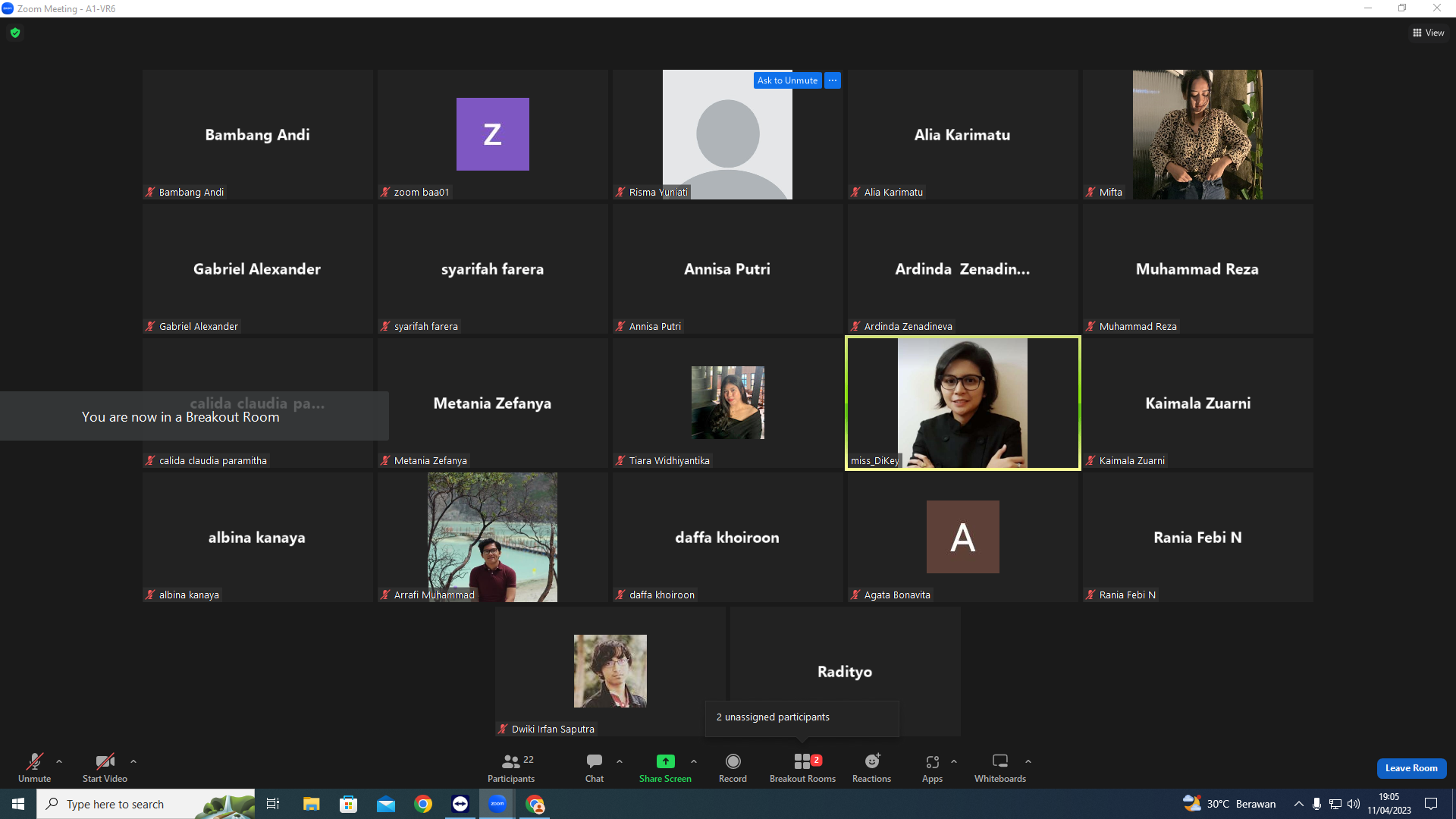The height and width of the screenshot is (819, 1456).
Task: Click the Leave Room button
Action: point(1411,768)
